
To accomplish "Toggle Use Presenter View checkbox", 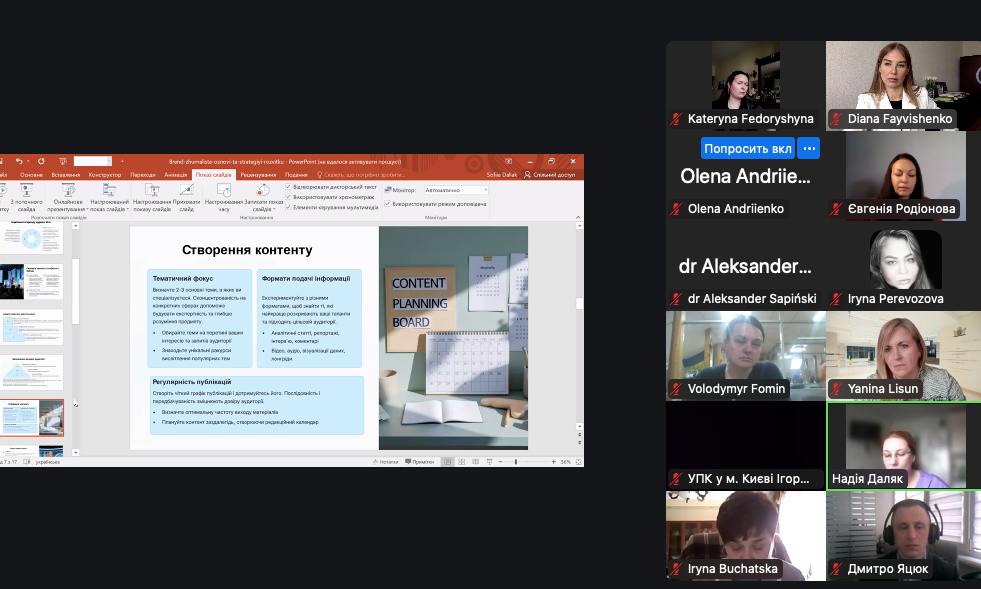I will pyautogui.click(x=387, y=203).
